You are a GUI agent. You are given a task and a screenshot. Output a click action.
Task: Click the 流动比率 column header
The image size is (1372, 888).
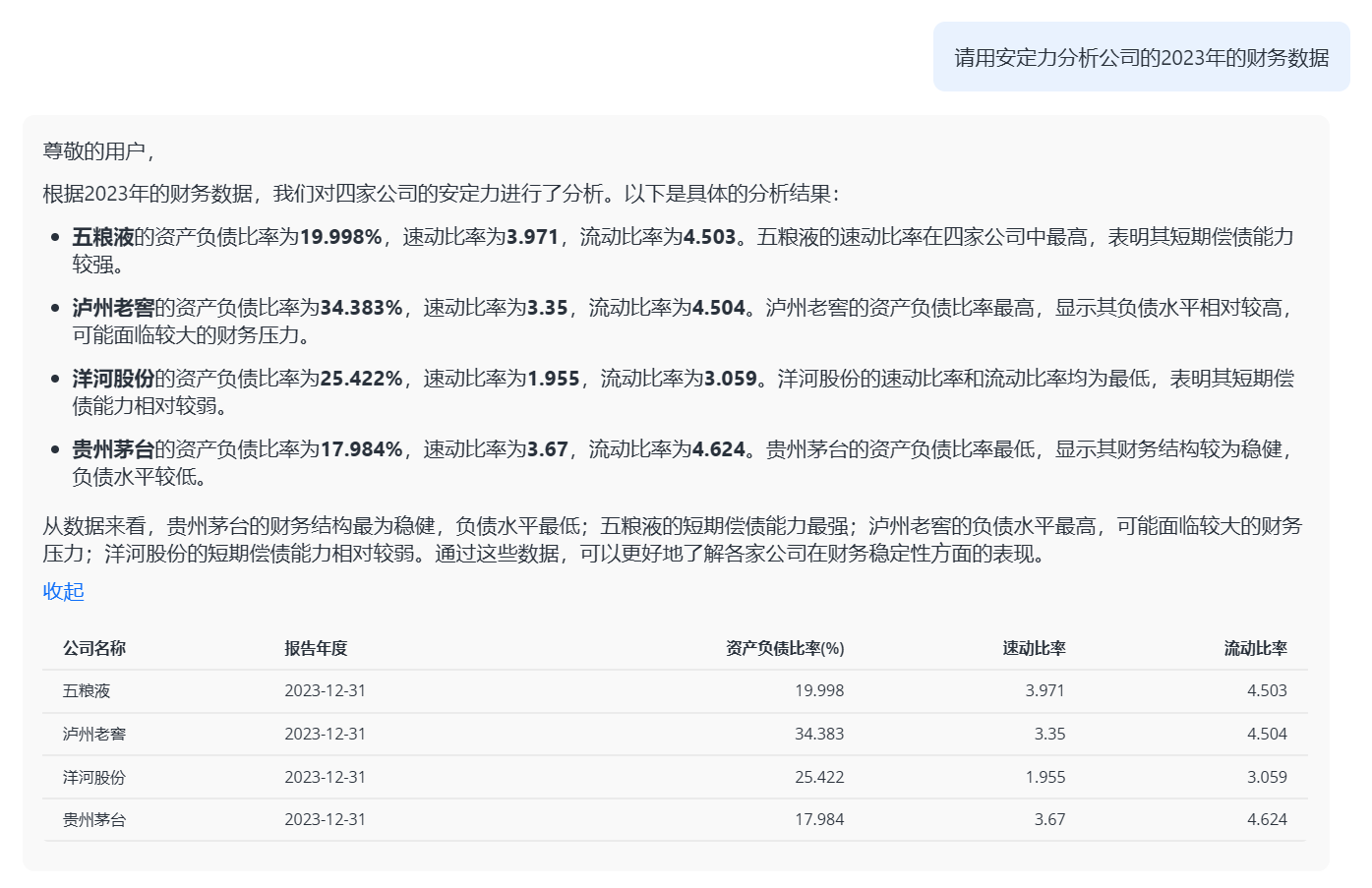tap(1254, 648)
